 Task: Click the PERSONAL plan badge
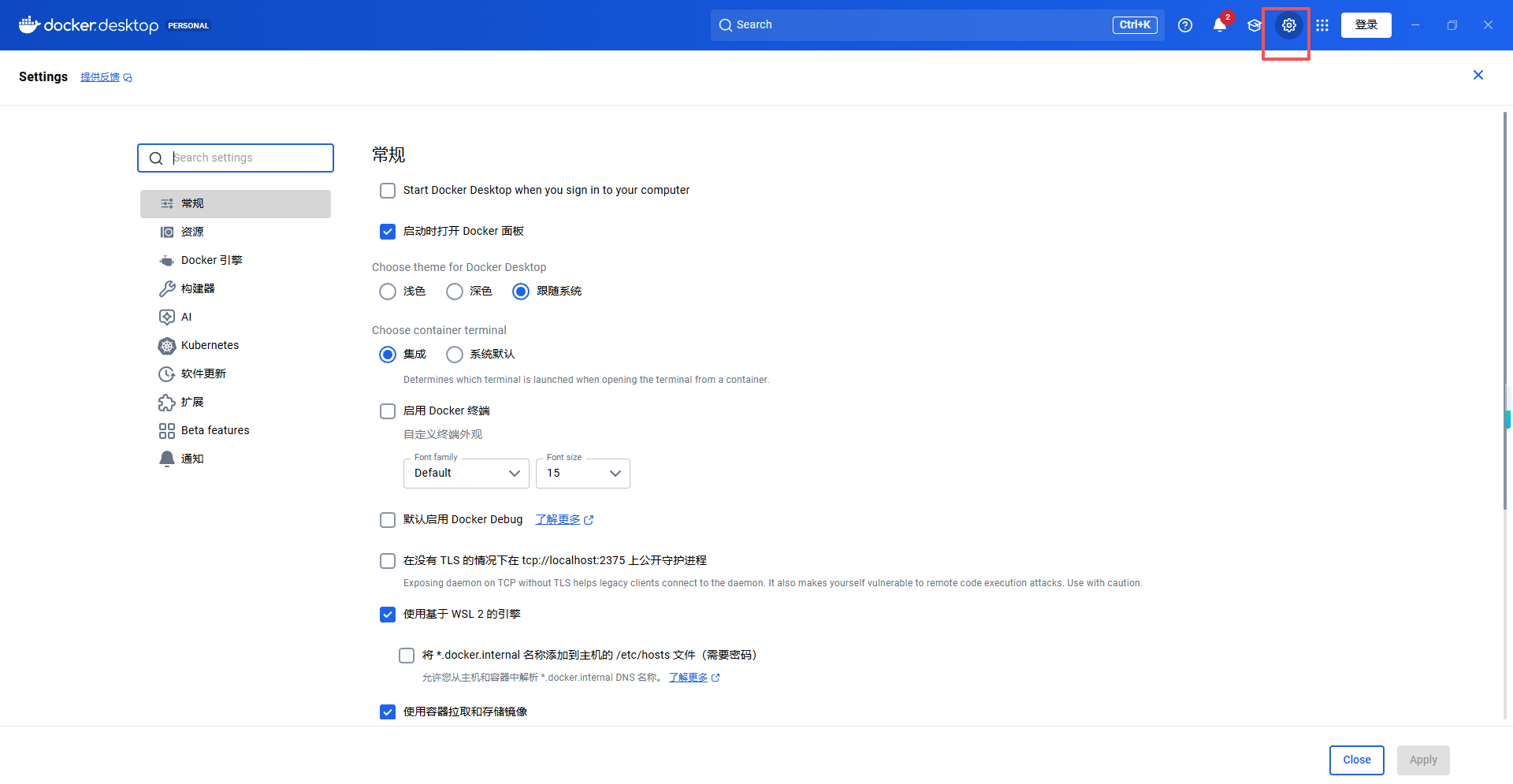[x=188, y=26]
